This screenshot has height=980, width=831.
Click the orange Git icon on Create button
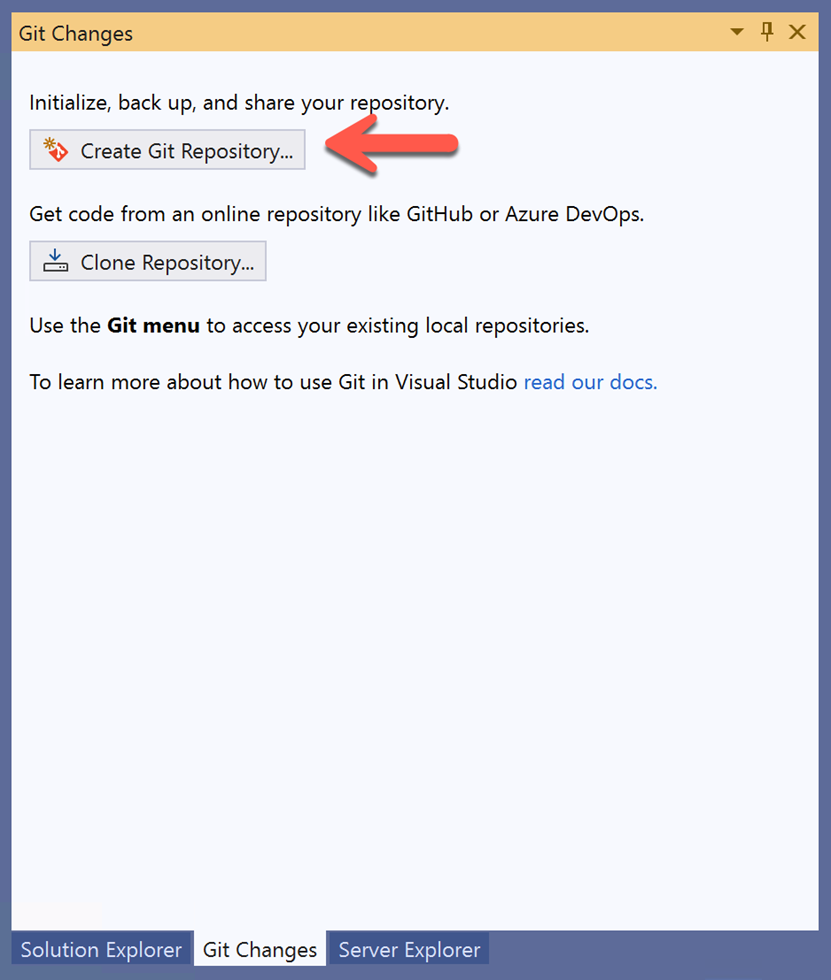click(x=56, y=150)
